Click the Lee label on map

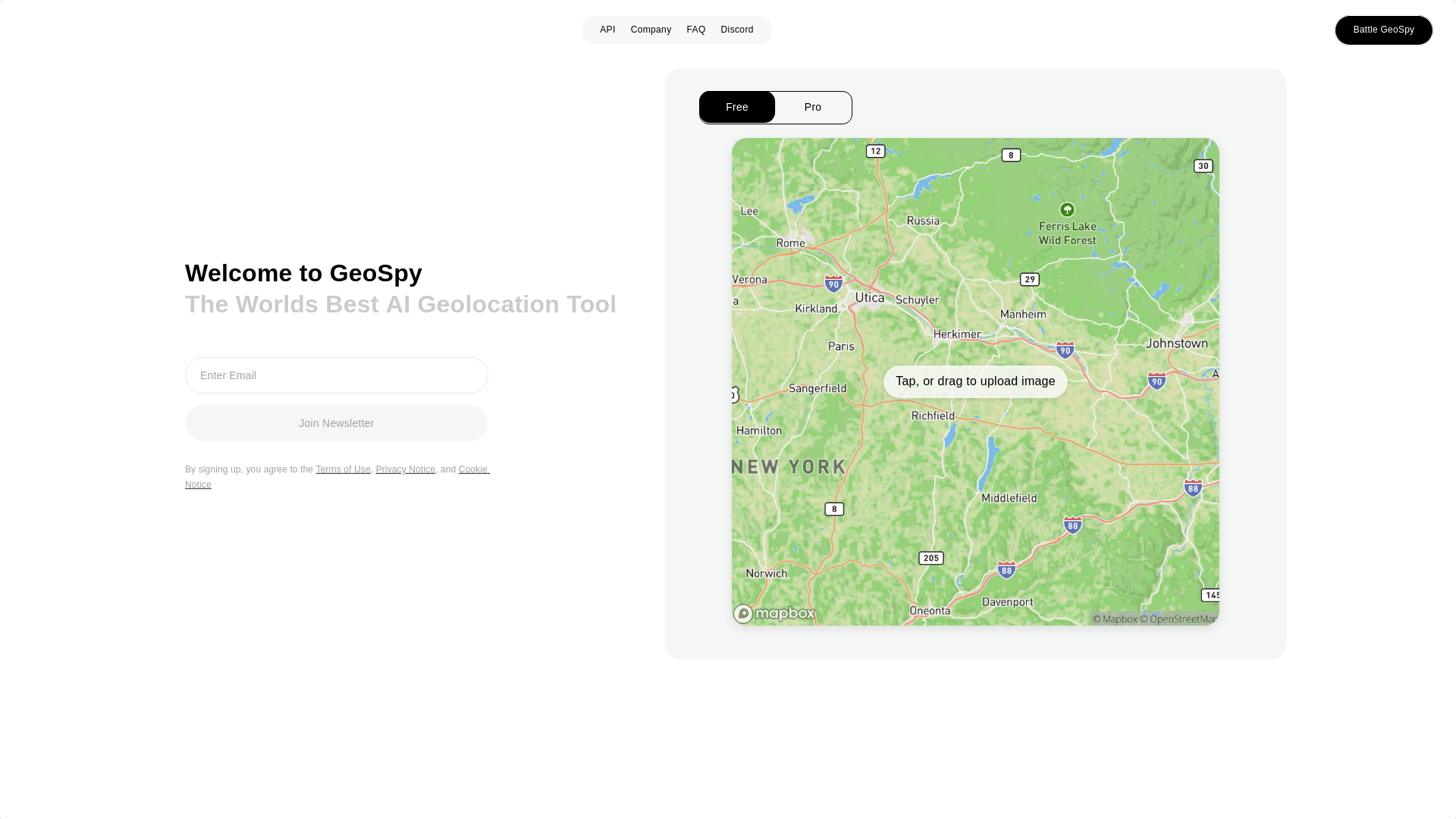pyautogui.click(x=749, y=211)
